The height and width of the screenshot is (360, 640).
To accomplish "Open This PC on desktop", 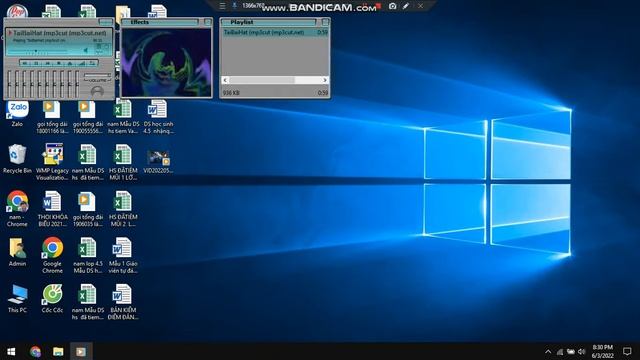I will click(17, 299).
